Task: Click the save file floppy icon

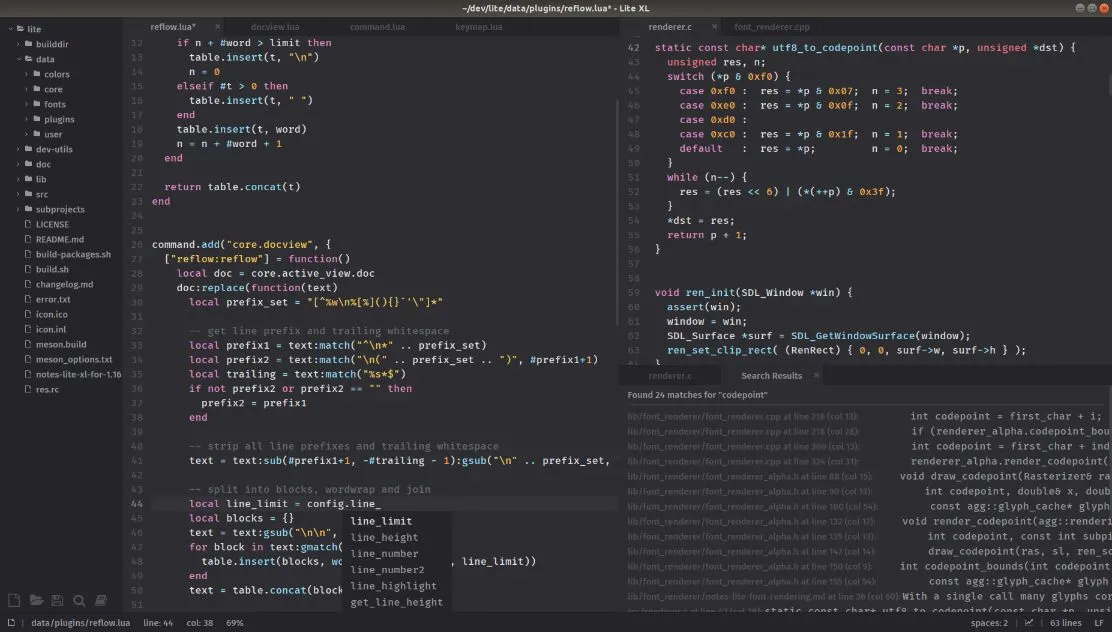Action: tap(57, 600)
